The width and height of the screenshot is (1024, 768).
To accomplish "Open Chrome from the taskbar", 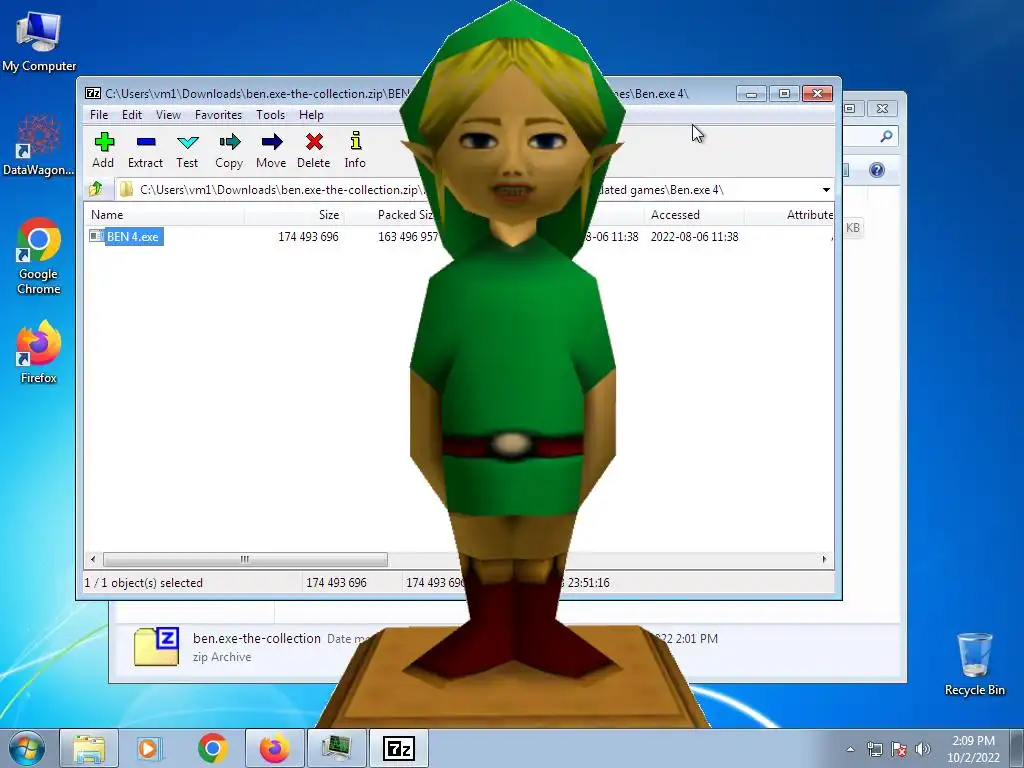I will coord(213,748).
